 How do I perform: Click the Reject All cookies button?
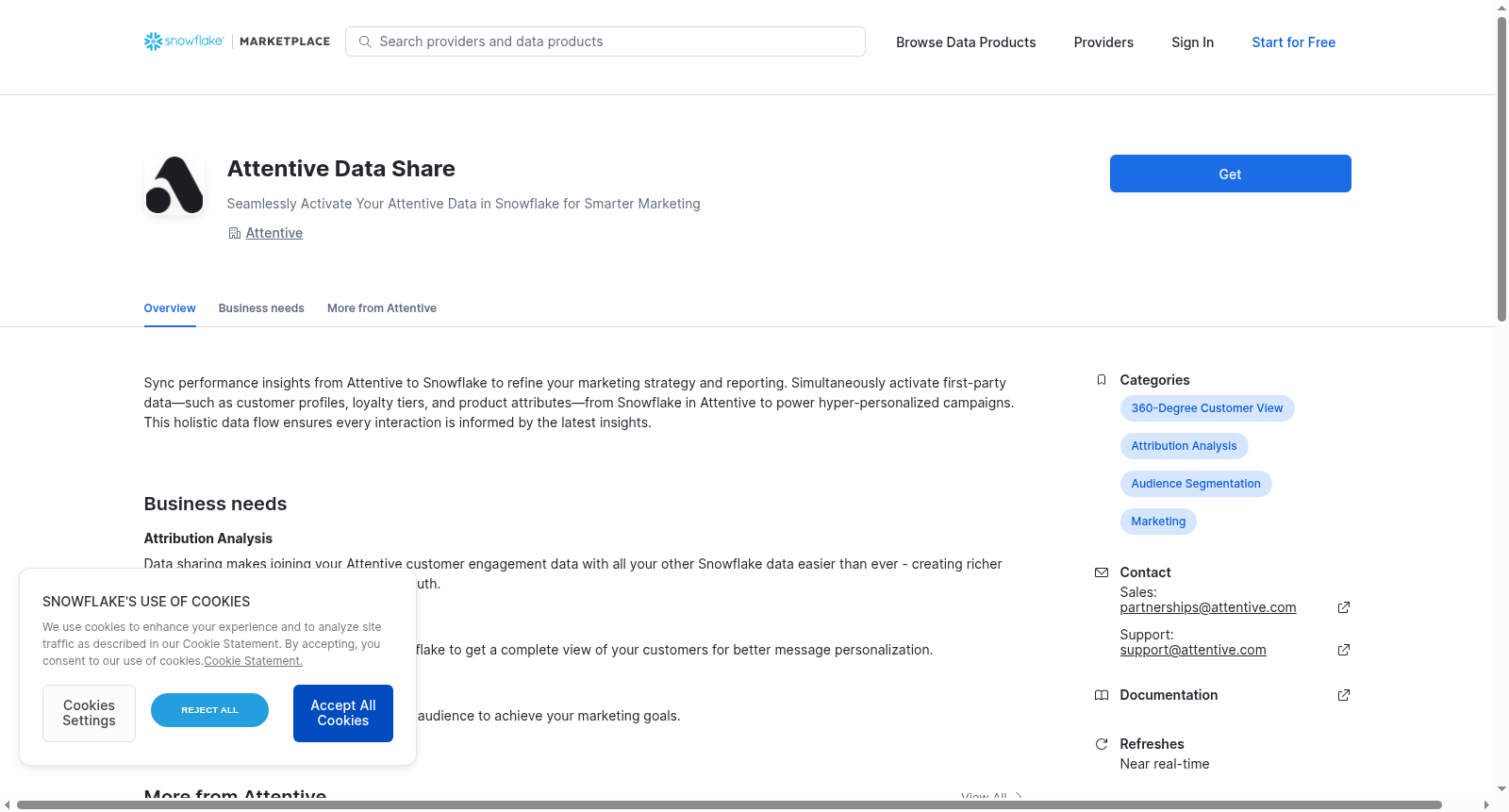[209, 710]
